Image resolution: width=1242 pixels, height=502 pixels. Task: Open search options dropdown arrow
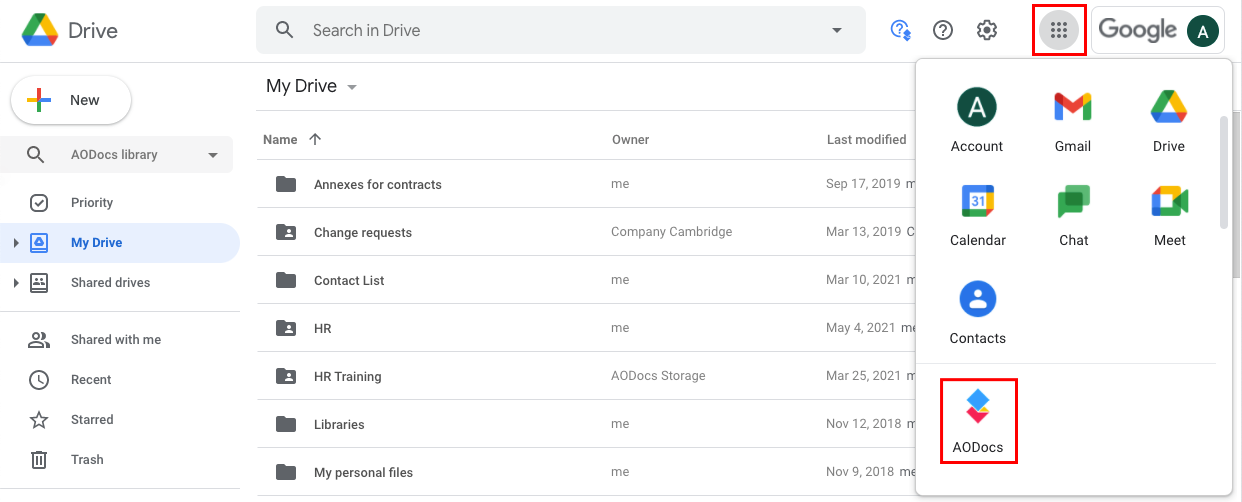tap(837, 30)
